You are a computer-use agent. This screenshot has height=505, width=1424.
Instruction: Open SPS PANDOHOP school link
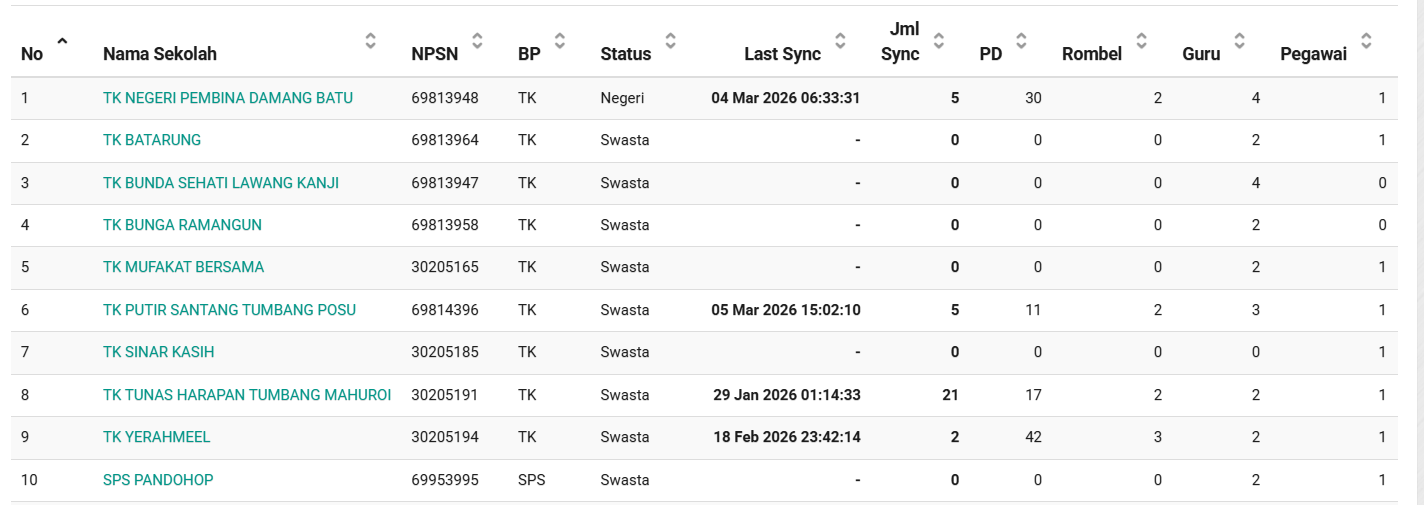click(158, 480)
